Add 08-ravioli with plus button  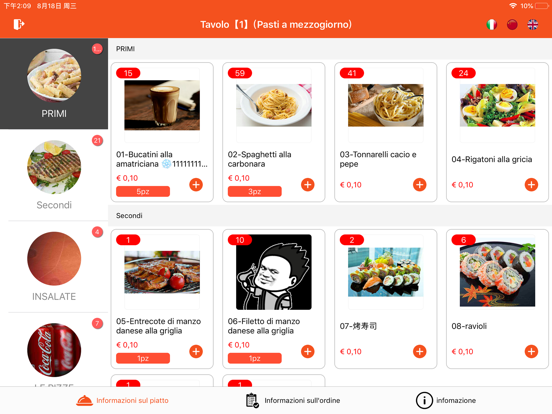(531, 351)
